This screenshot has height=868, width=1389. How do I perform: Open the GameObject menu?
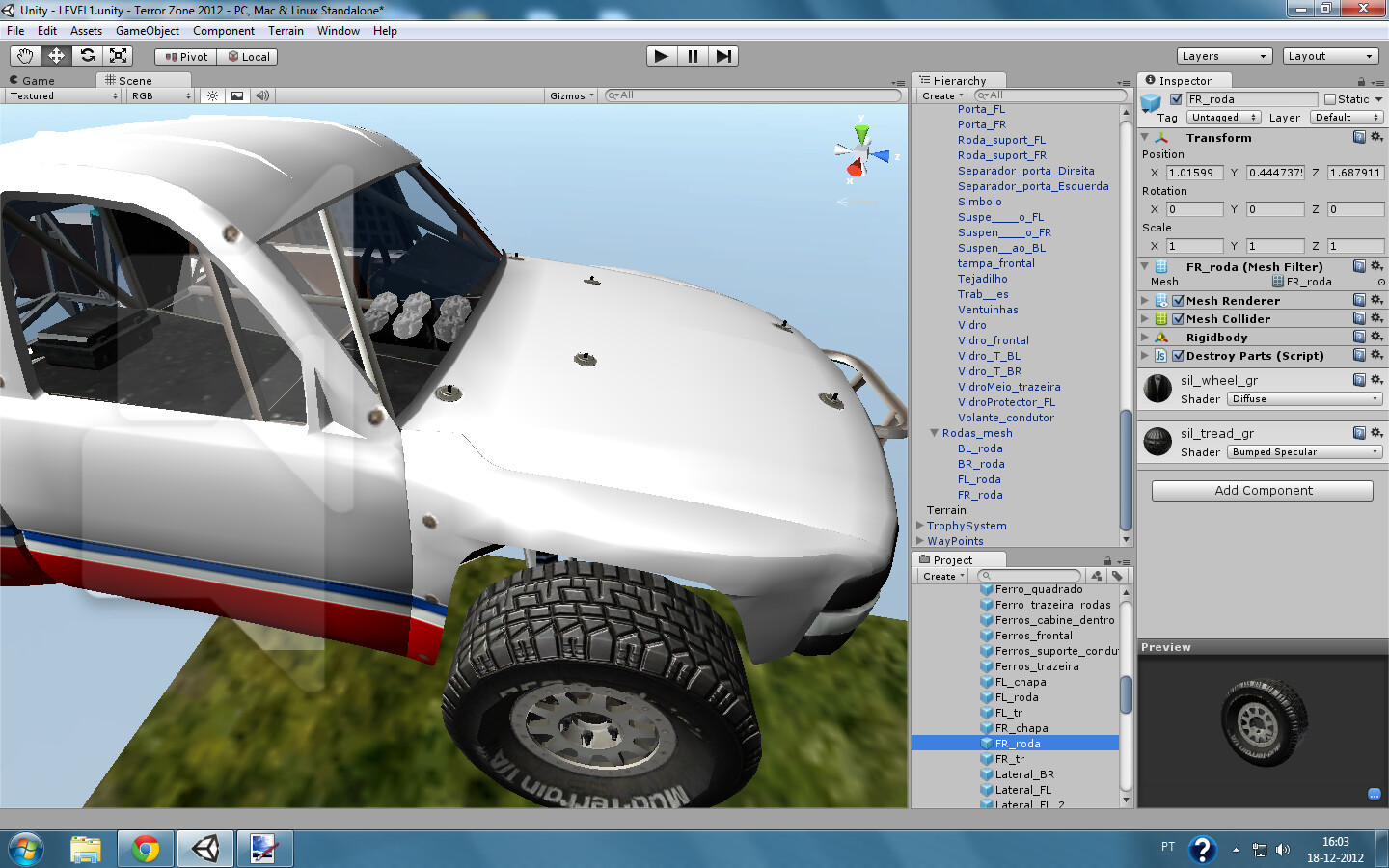147,30
